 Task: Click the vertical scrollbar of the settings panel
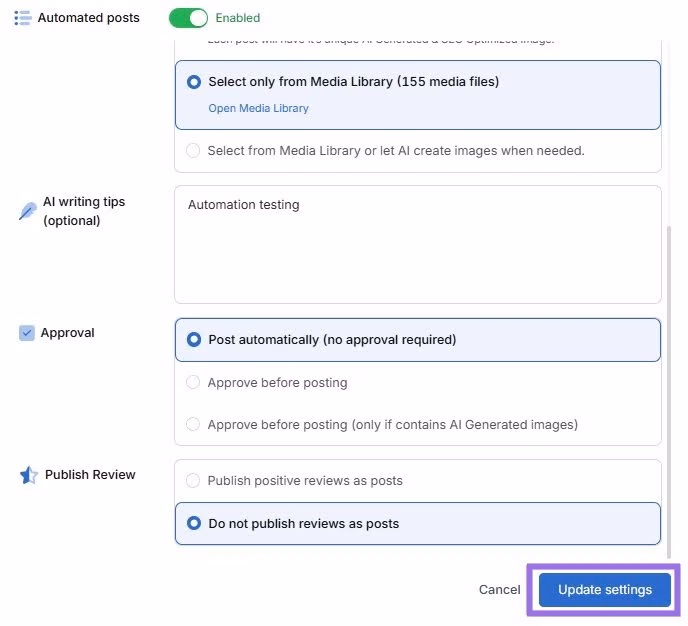(x=669, y=390)
